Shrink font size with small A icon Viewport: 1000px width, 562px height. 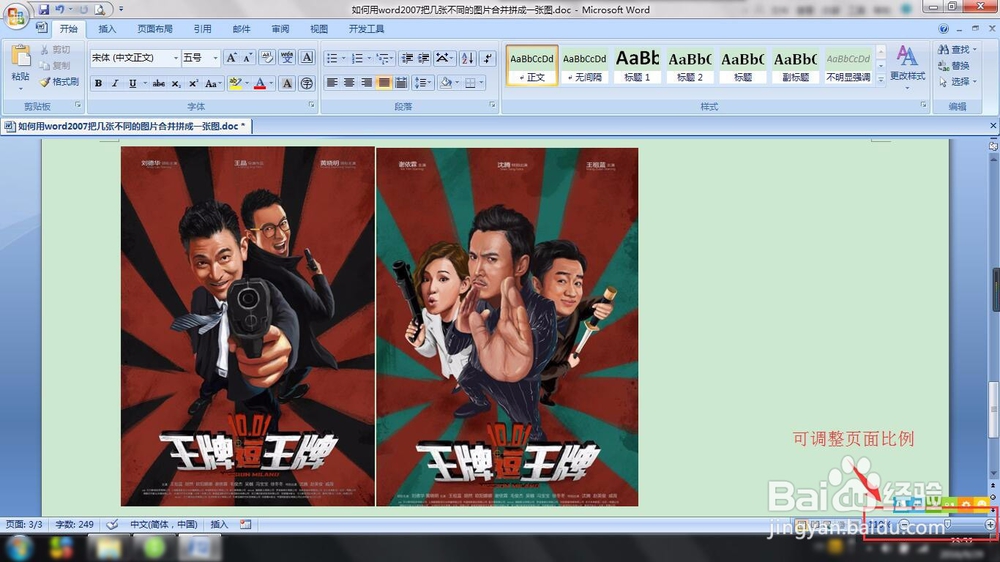[247, 58]
